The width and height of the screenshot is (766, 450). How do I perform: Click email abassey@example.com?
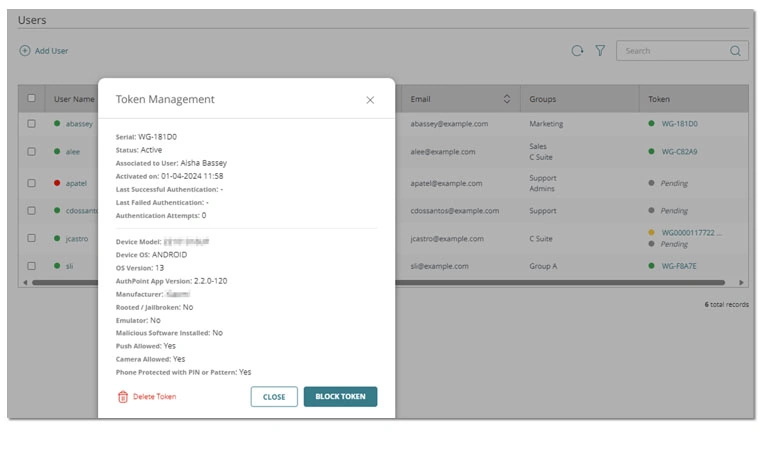click(x=449, y=124)
